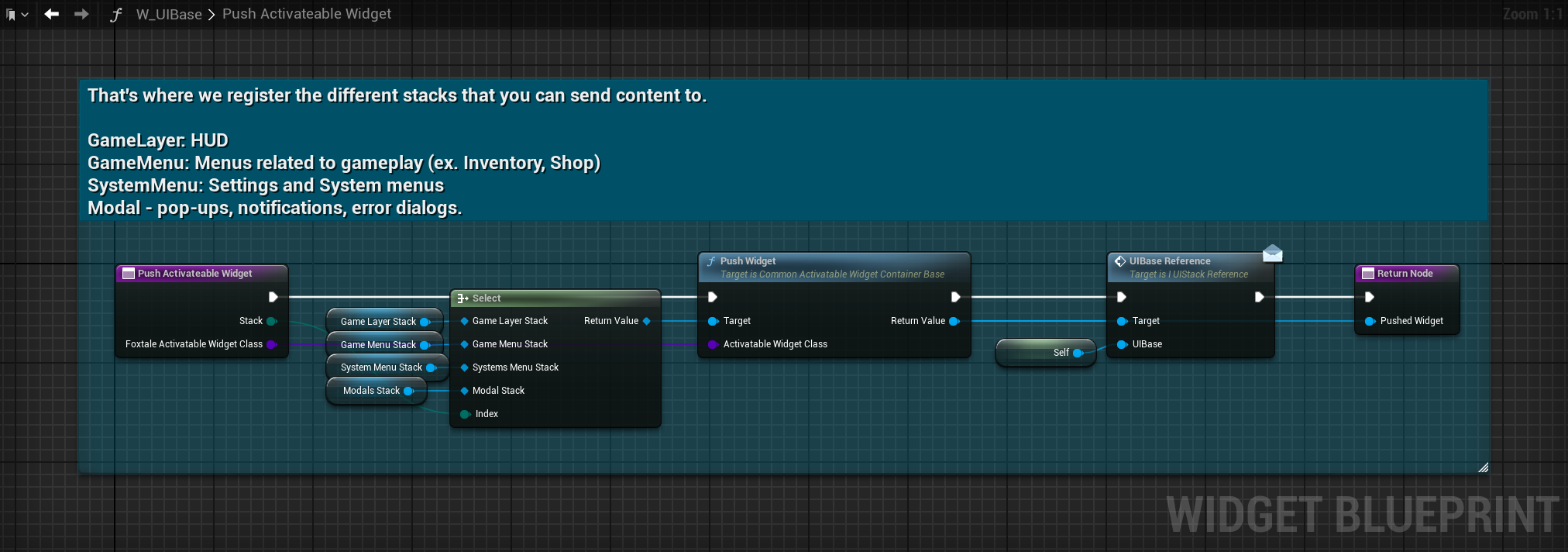This screenshot has width=1568, height=552.
Task: Click the Stack output pin on entry node
Action: 272,321
